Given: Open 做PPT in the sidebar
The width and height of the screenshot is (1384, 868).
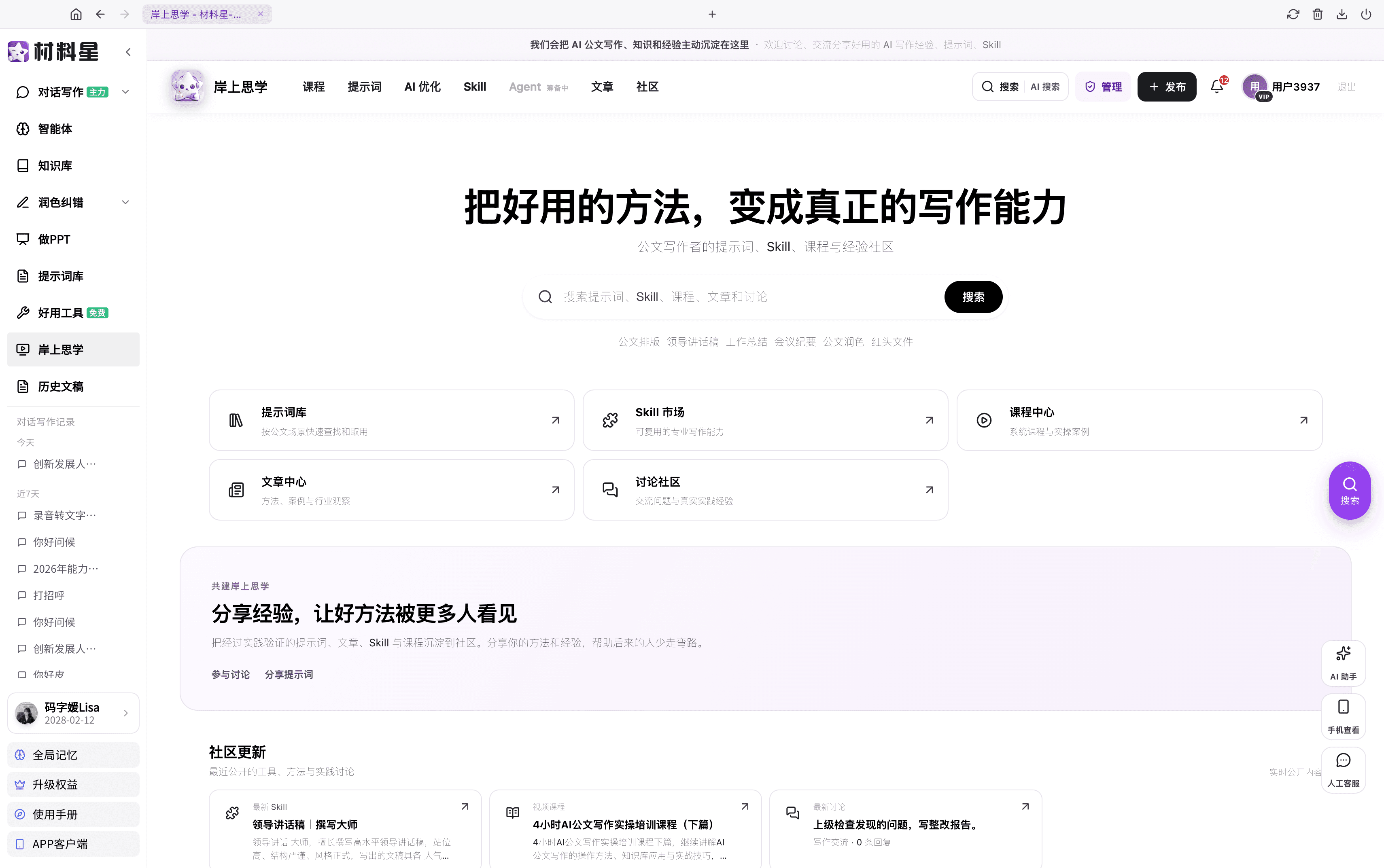Looking at the screenshot, I should 74,239.
